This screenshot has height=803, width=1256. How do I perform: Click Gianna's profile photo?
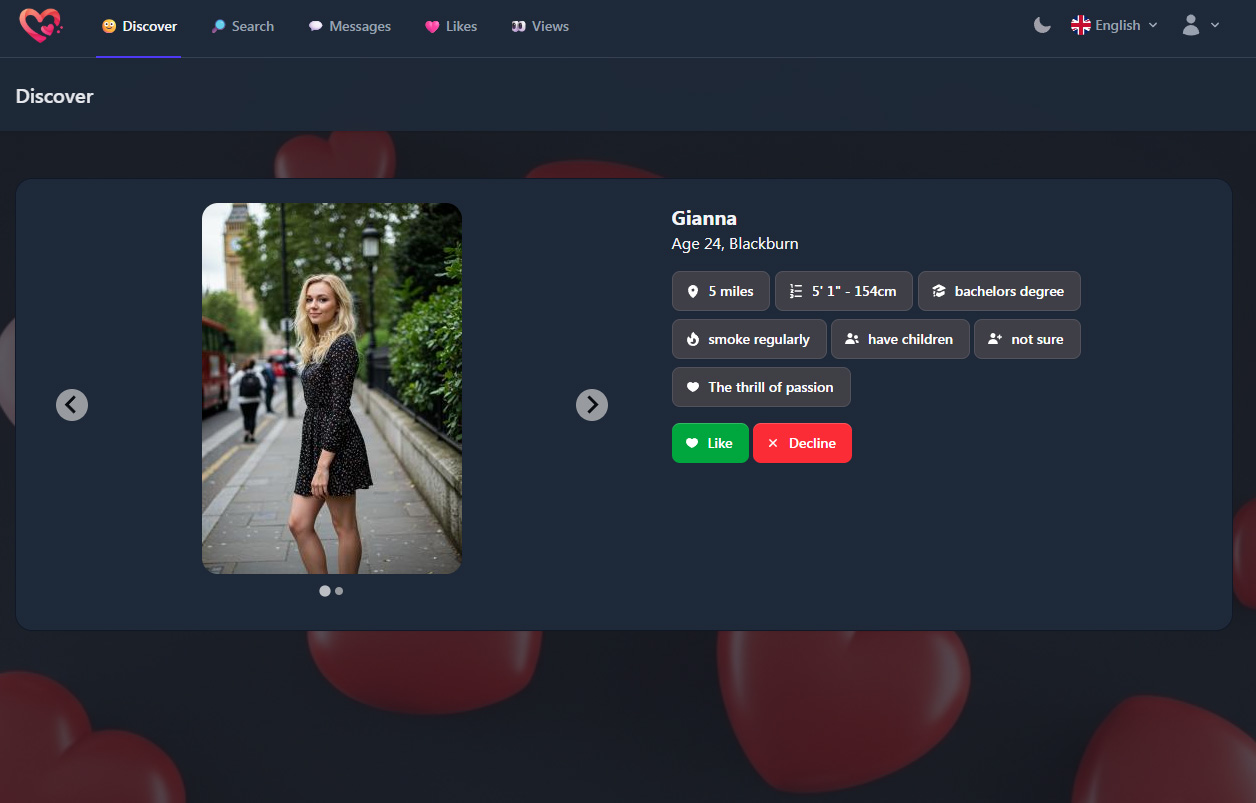coord(332,388)
